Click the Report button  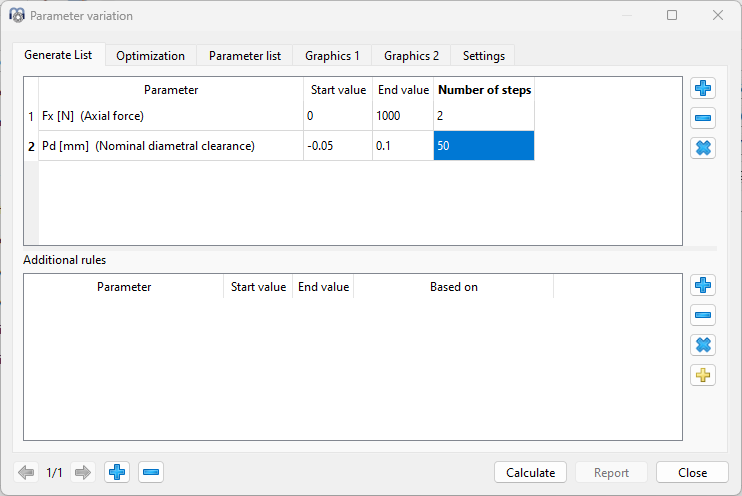coord(611,472)
